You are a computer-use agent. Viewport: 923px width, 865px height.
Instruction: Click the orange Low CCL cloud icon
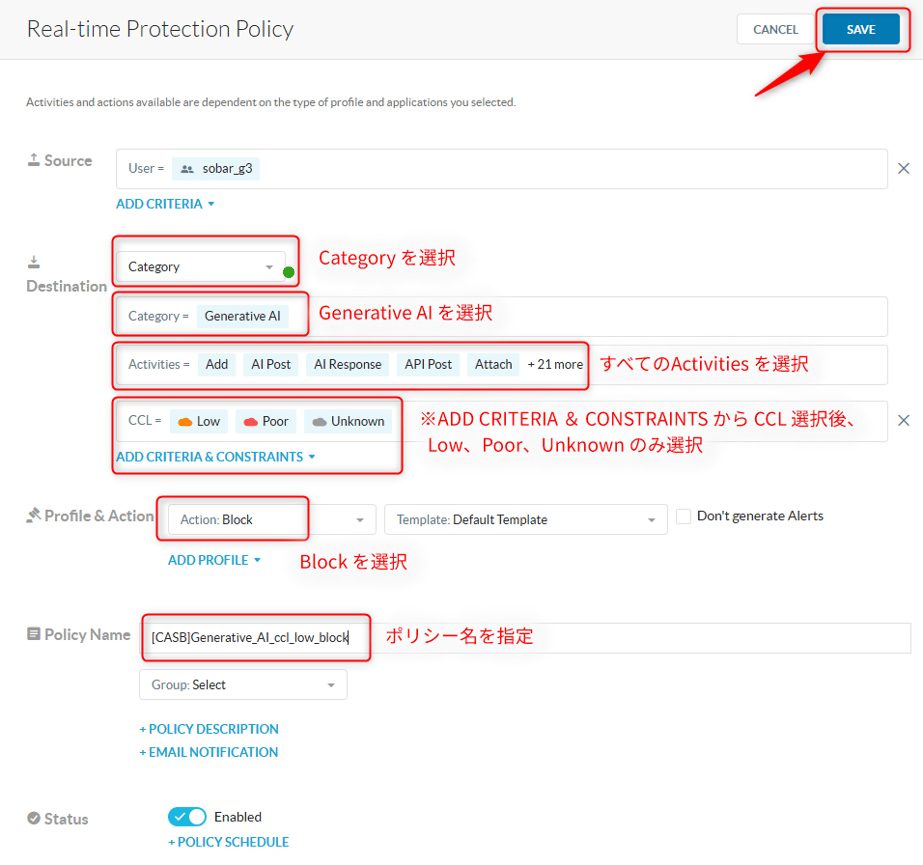[x=184, y=422]
